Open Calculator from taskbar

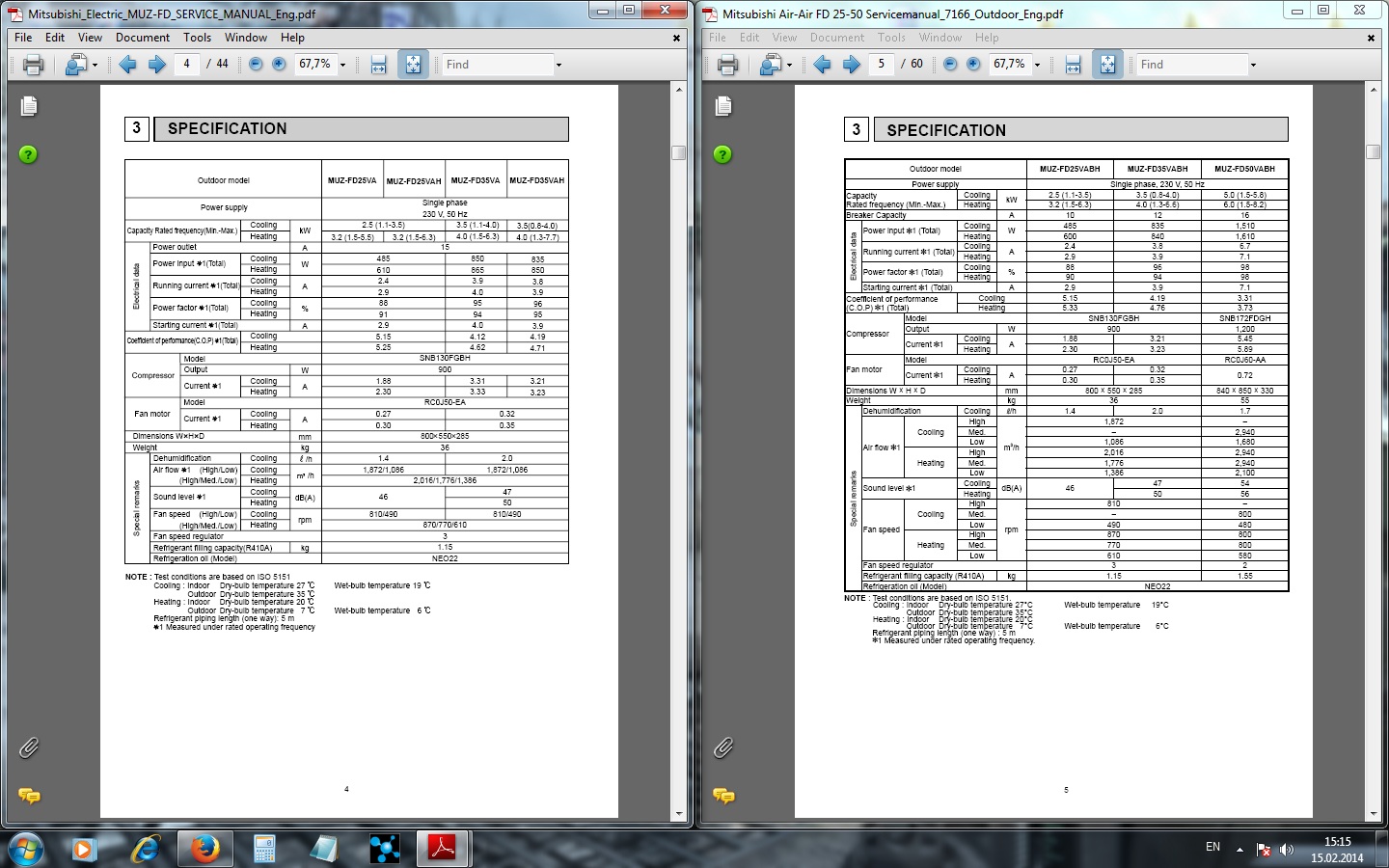point(264,849)
